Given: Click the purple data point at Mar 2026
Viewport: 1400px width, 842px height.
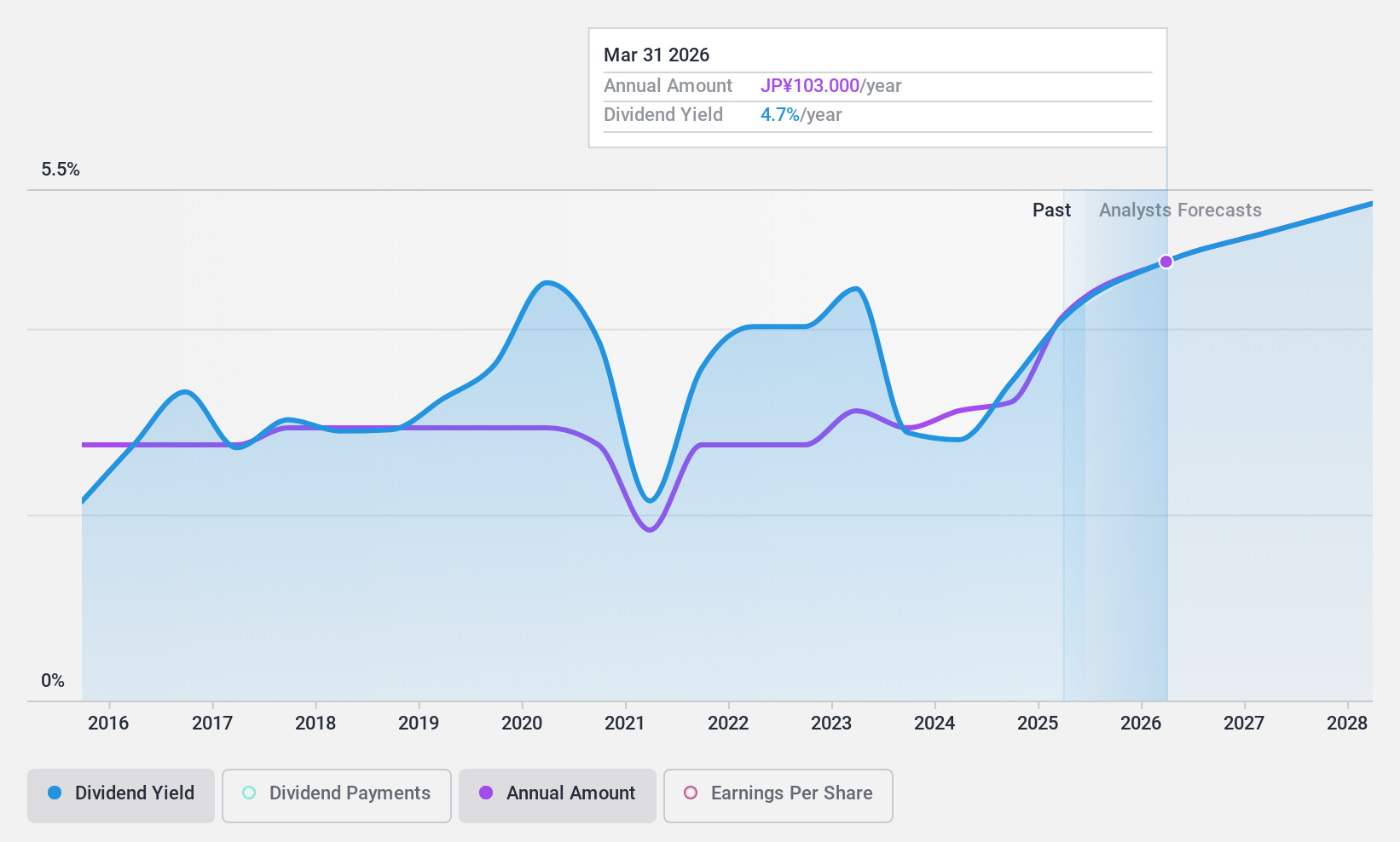Looking at the screenshot, I should (x=1166, y=262).
